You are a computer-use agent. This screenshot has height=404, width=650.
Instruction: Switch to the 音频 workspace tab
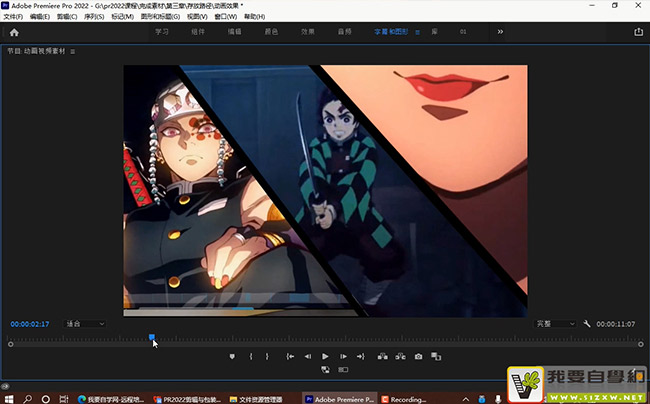pyautogui.click(x=344, y=32)
